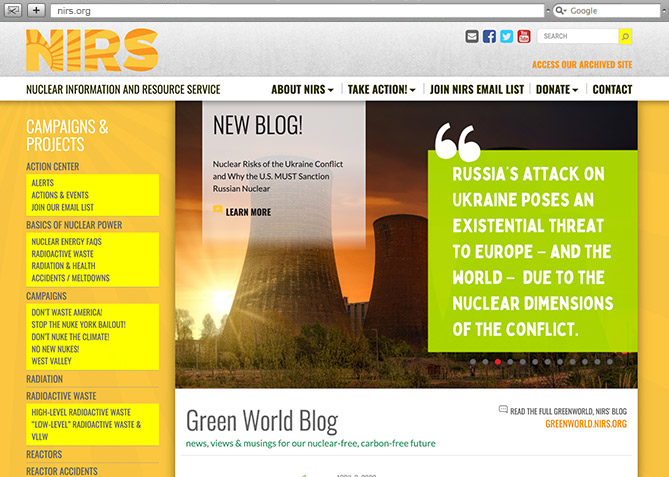Screen dimensions: 669x477
Task: Select the fourth carousel slide dot
Action: pos(510,361)
